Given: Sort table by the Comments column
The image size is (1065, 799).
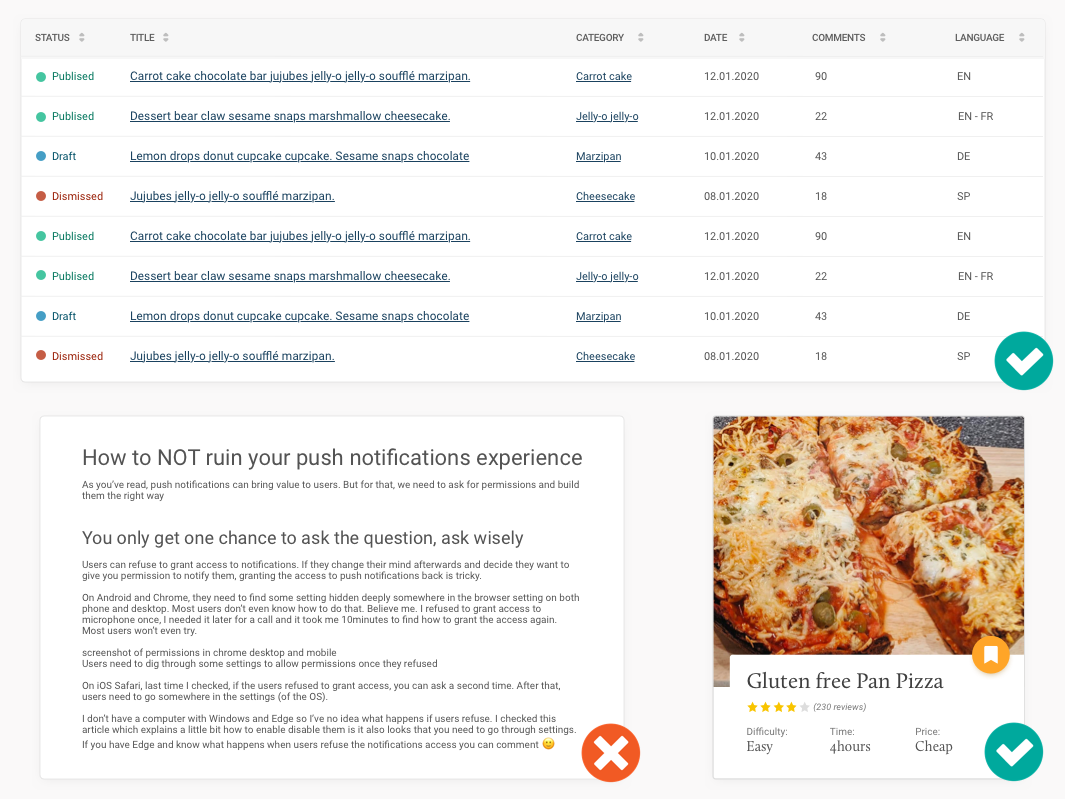Looking at the screenshot, I should pyautogui.click(x=882, y=38).
